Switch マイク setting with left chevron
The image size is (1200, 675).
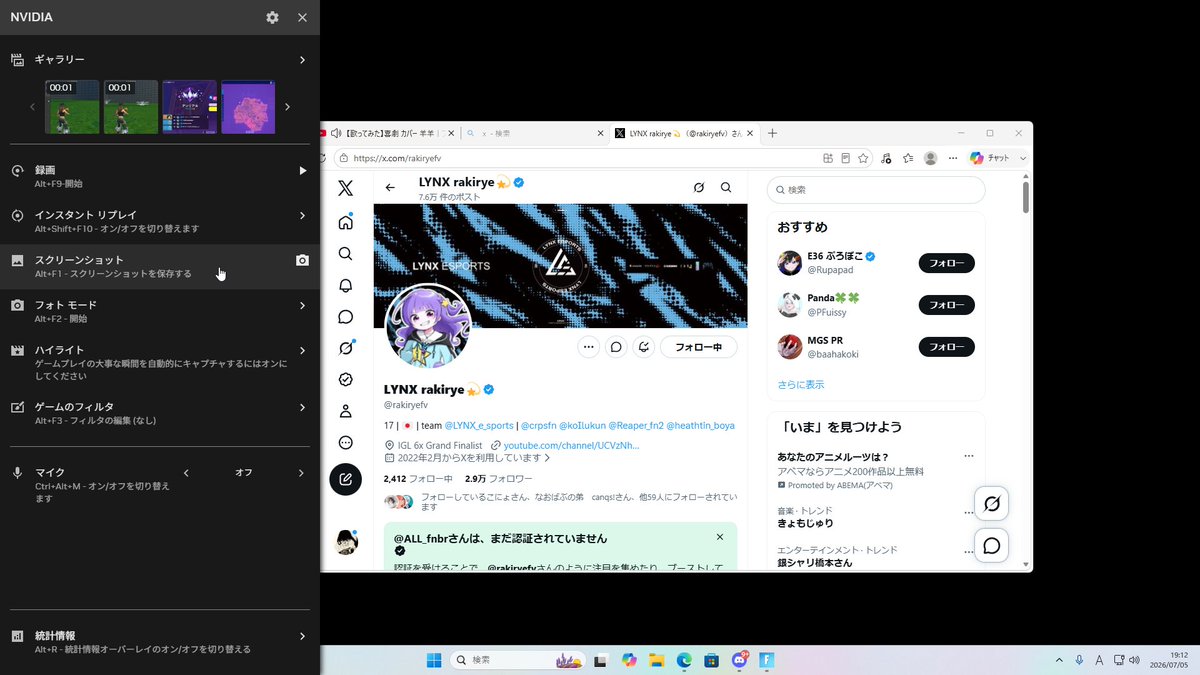[186, 473]
